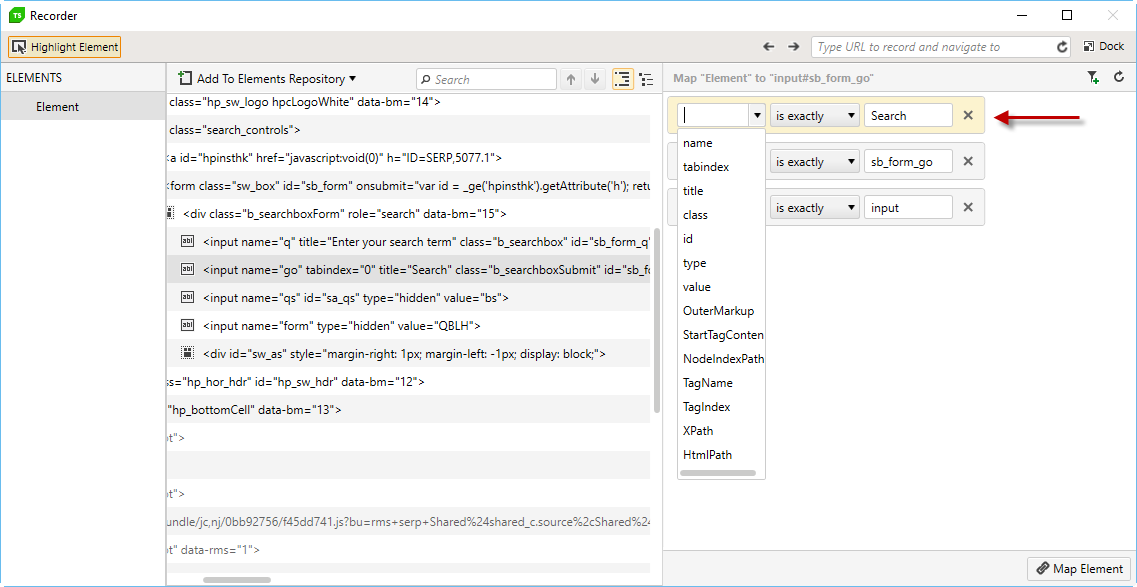Screen dimensions: 1137x587
Task: Click the div icon beside b_searchboxForm
Action: point(170,214)
